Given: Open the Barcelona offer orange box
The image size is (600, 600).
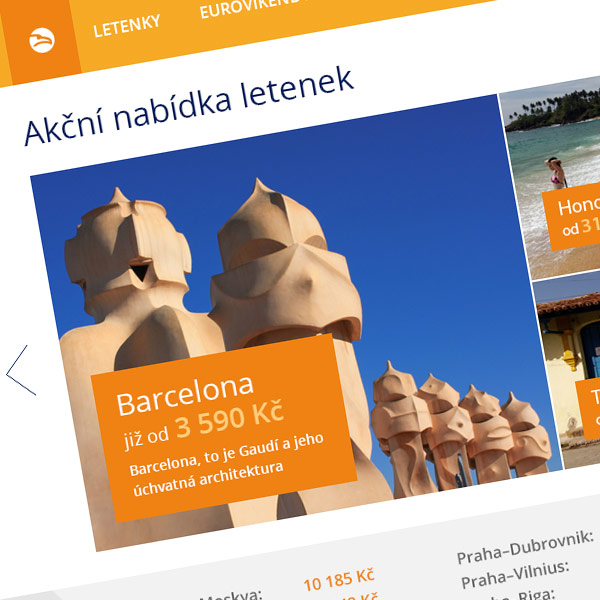Looking at the screenshot, I should (x=224, y=428).
